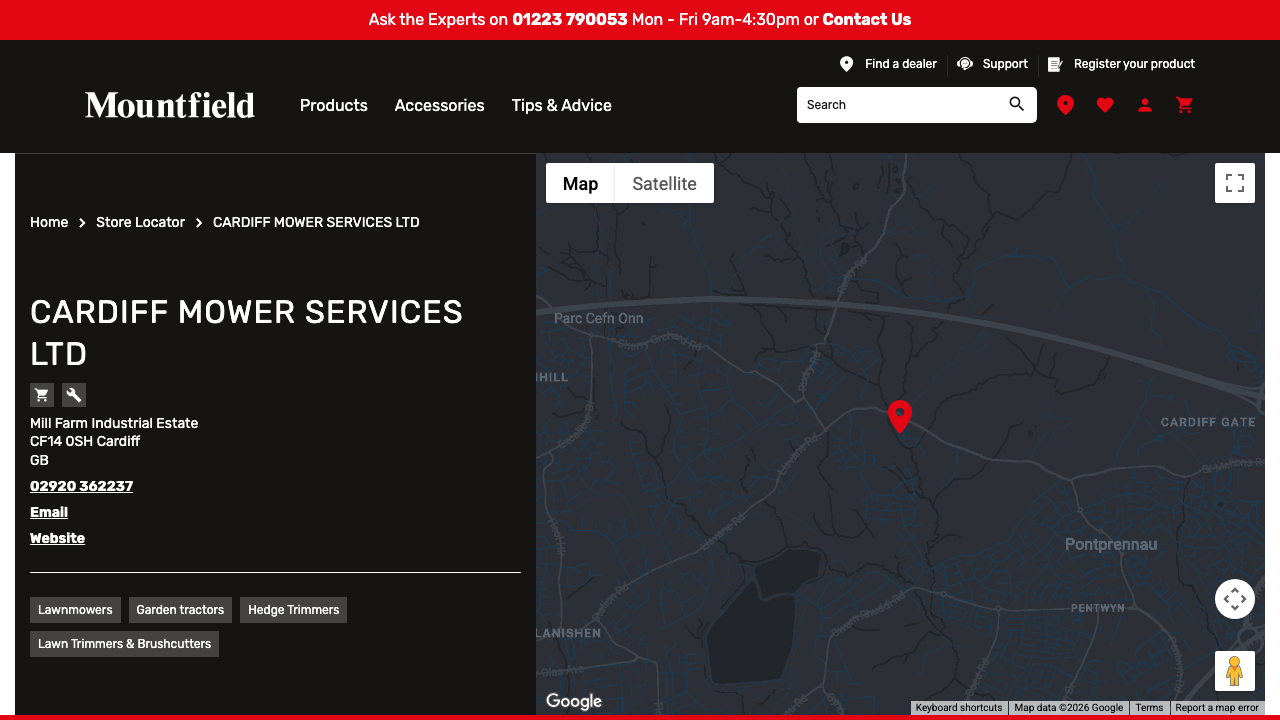Click the shopping cart icon beside the wrench
1280x720 pixels.
click(41, 394)
